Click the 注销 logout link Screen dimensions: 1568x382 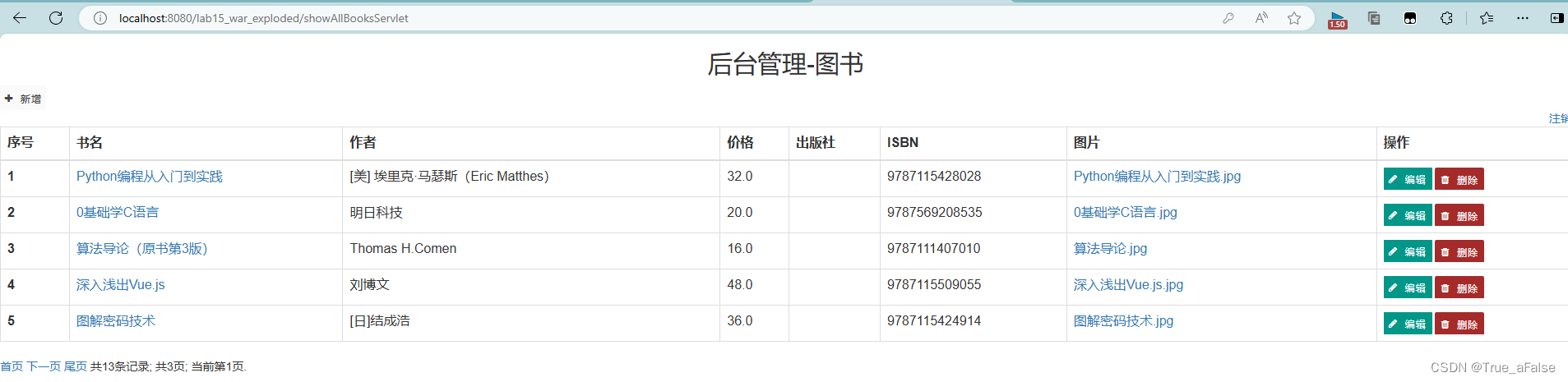[1558, 118]
